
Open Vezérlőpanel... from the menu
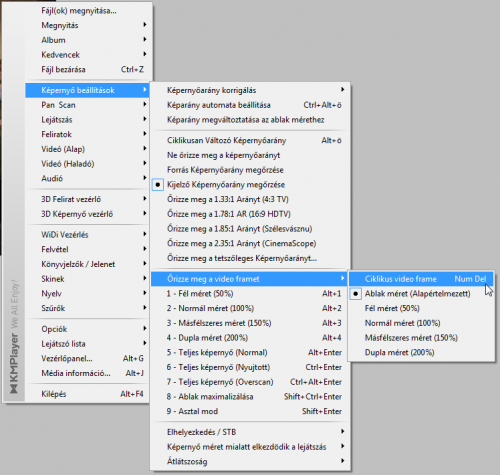pos(87,358)
